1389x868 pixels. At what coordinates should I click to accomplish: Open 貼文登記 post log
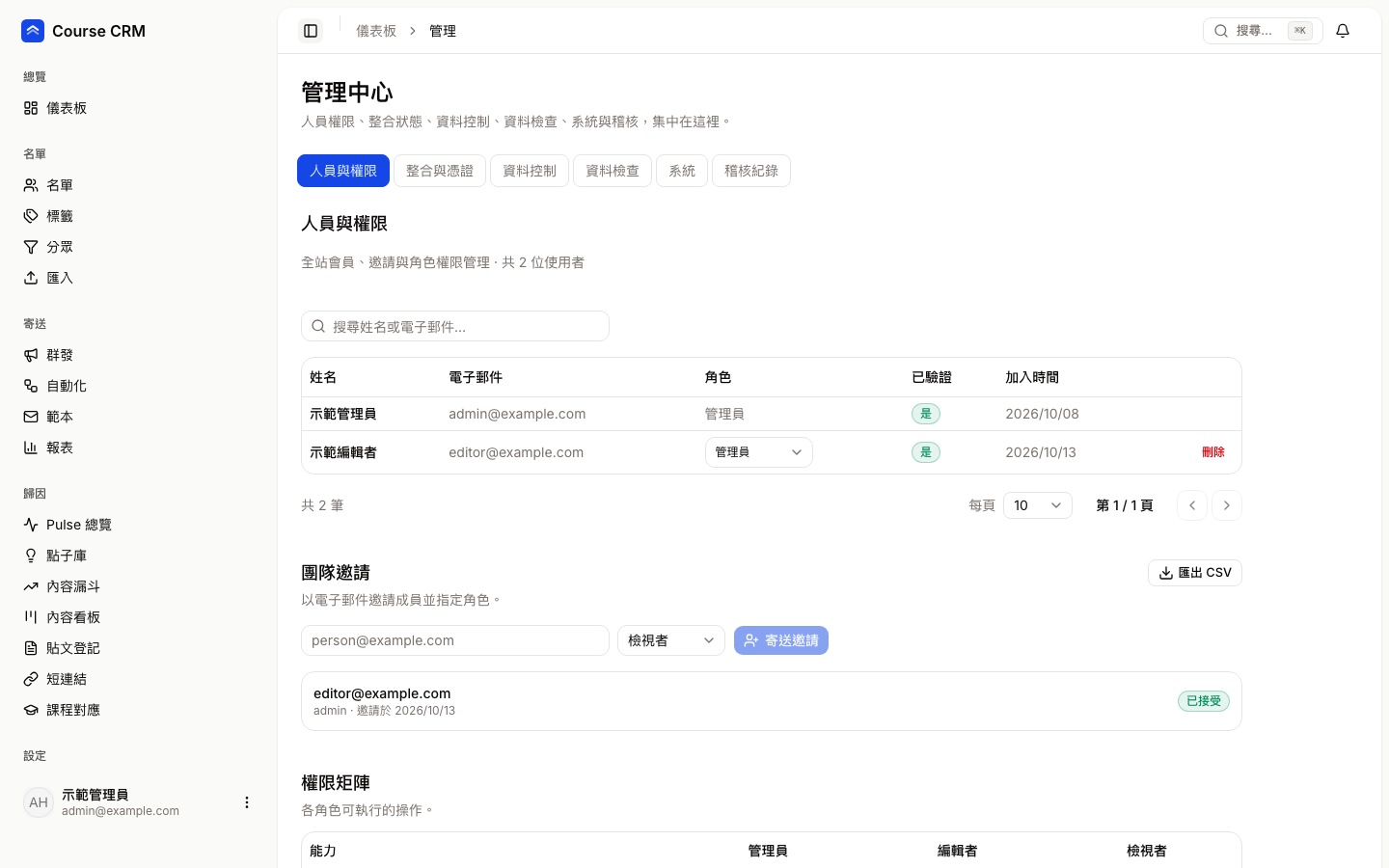[138, 648]
